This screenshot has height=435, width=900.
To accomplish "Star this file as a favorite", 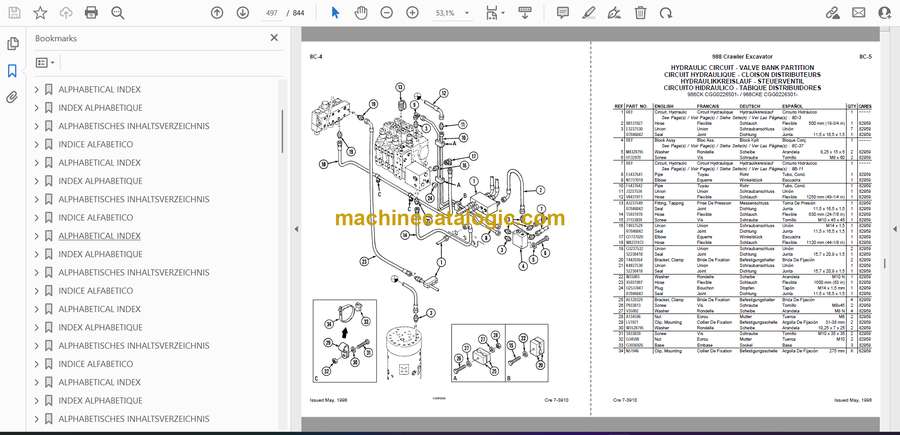I will 40,13.
